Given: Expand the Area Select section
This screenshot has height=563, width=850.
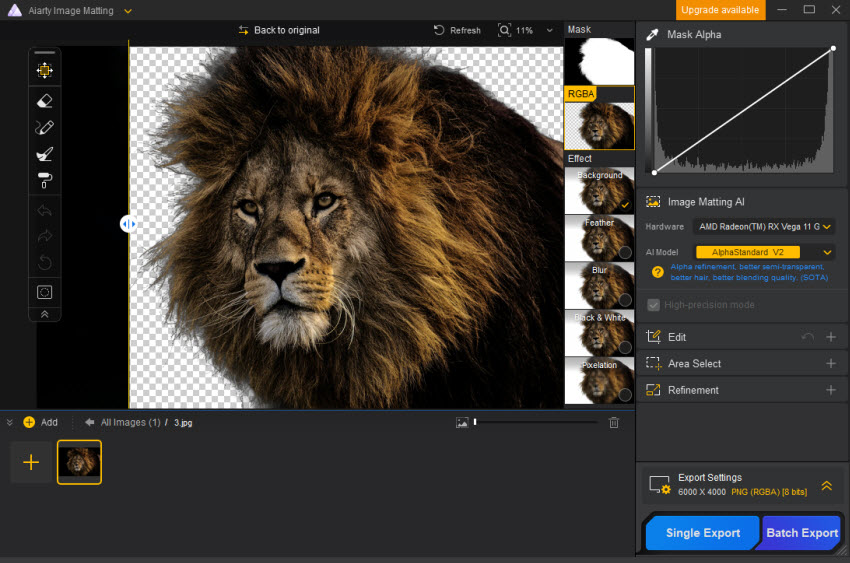Looking at the screenshot, I should tap(830, 364).
